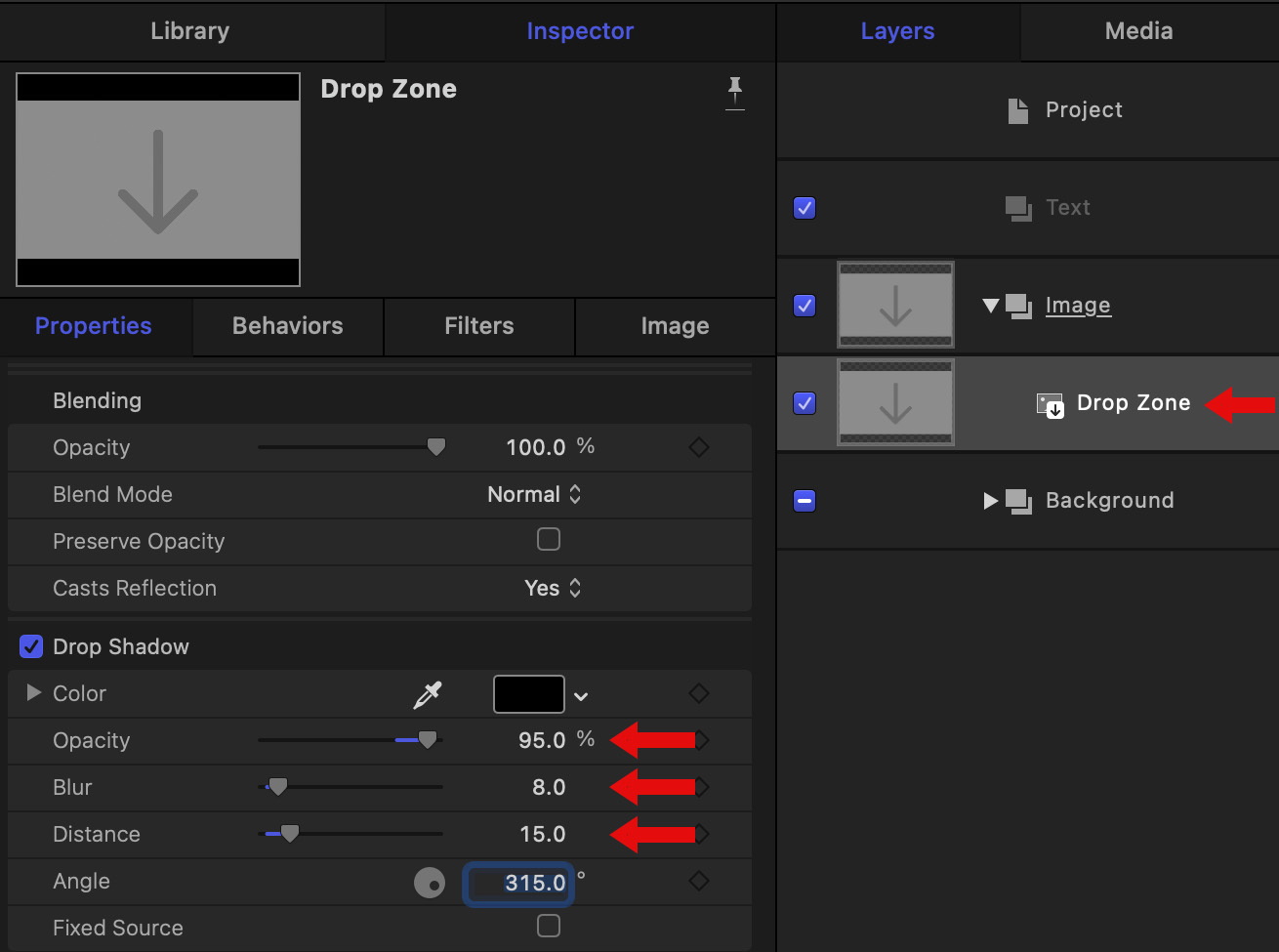Screen dimensions: 1279x952
Task: Click the Opacity keyframe diamond in Blending
Action: pos(699,447)
